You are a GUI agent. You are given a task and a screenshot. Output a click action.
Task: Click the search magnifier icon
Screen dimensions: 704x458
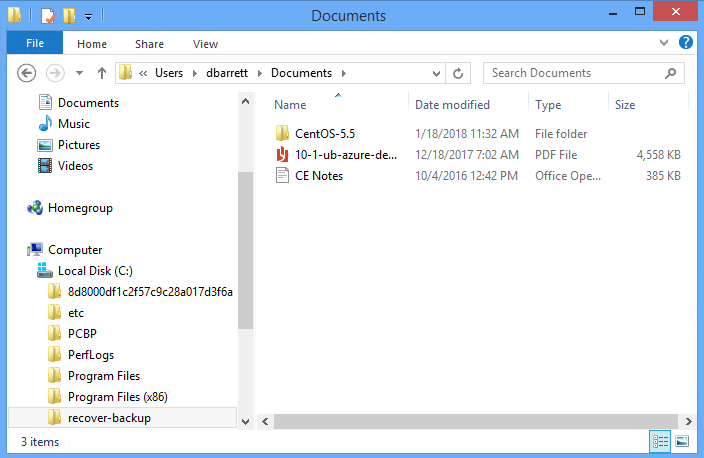670,73
